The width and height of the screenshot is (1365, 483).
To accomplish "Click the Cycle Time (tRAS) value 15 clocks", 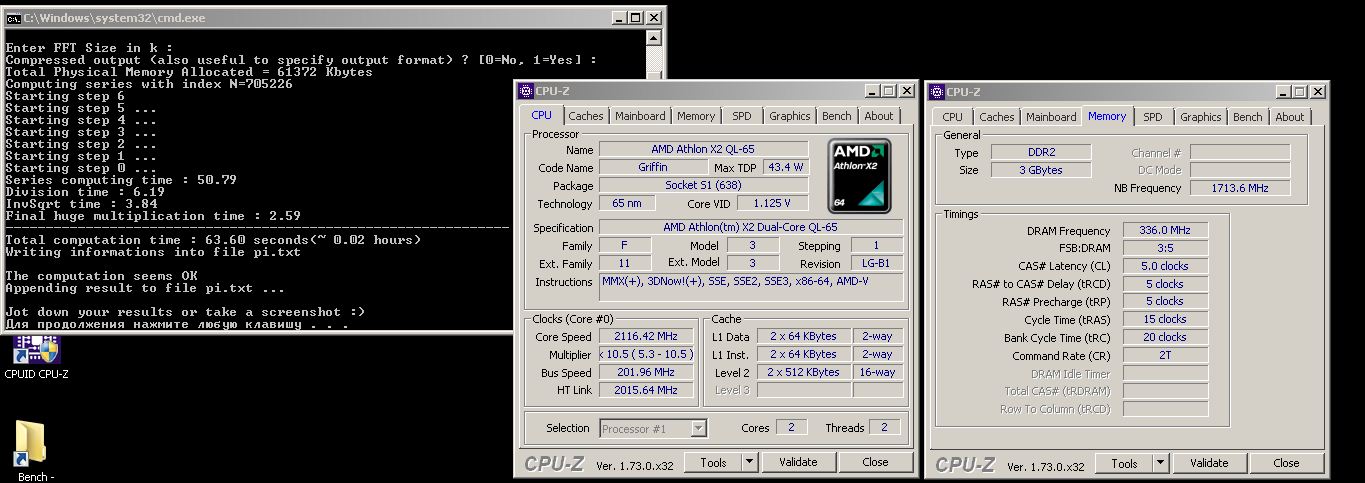I will click(x=1165, y=319).
